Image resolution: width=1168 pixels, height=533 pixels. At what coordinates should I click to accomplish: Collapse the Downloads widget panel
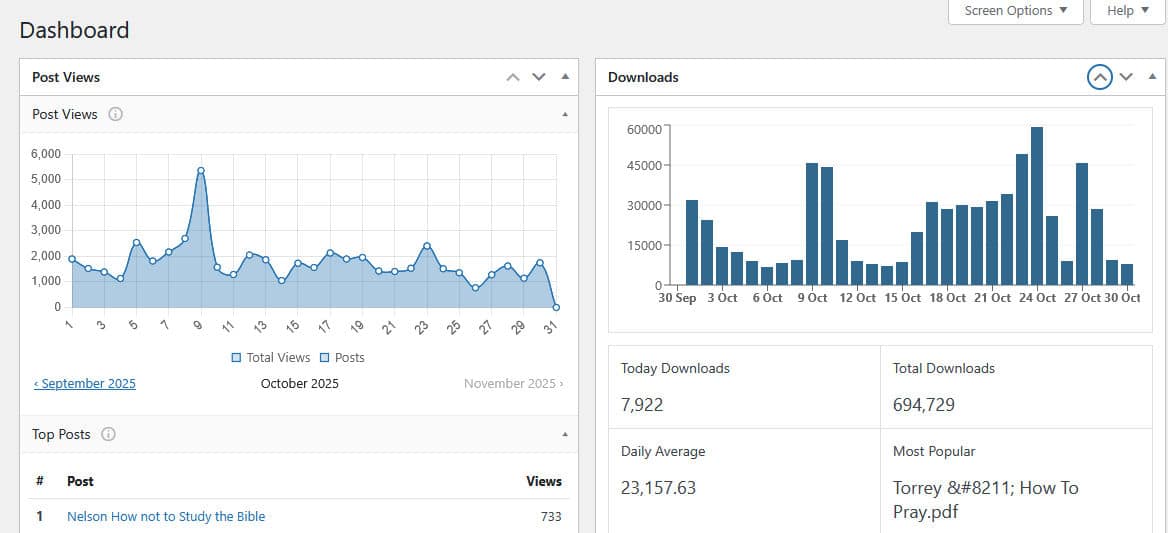1152,77
